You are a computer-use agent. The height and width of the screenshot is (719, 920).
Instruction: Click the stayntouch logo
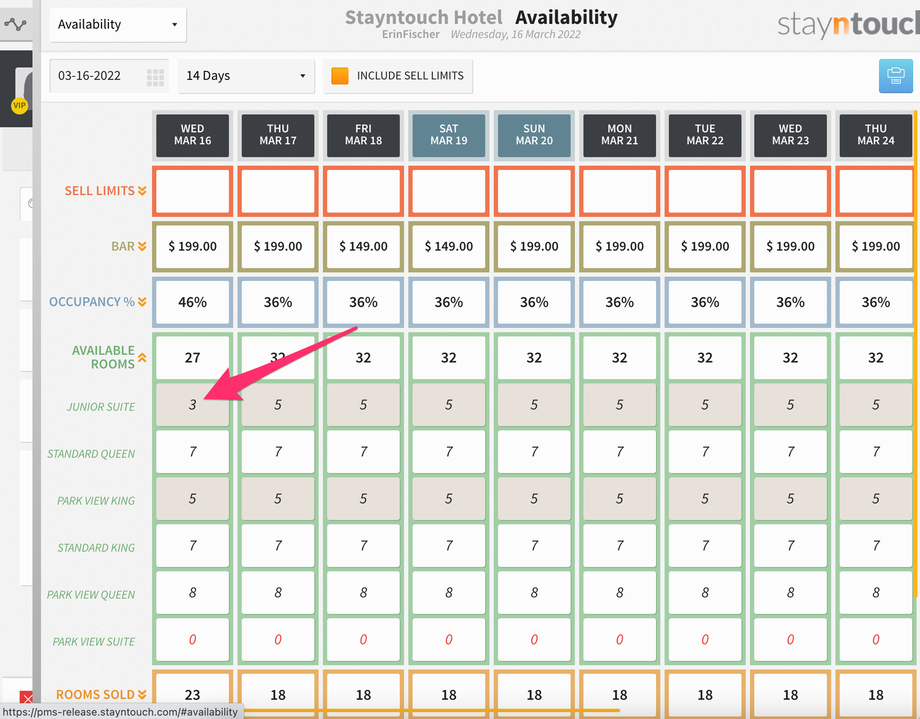[x=848, y=24]
